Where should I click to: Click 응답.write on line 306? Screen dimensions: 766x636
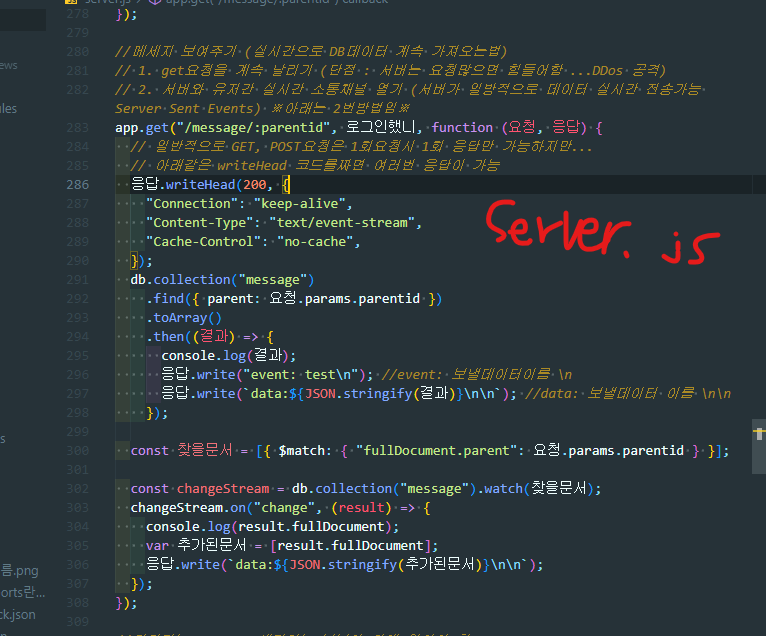(183, 565)
